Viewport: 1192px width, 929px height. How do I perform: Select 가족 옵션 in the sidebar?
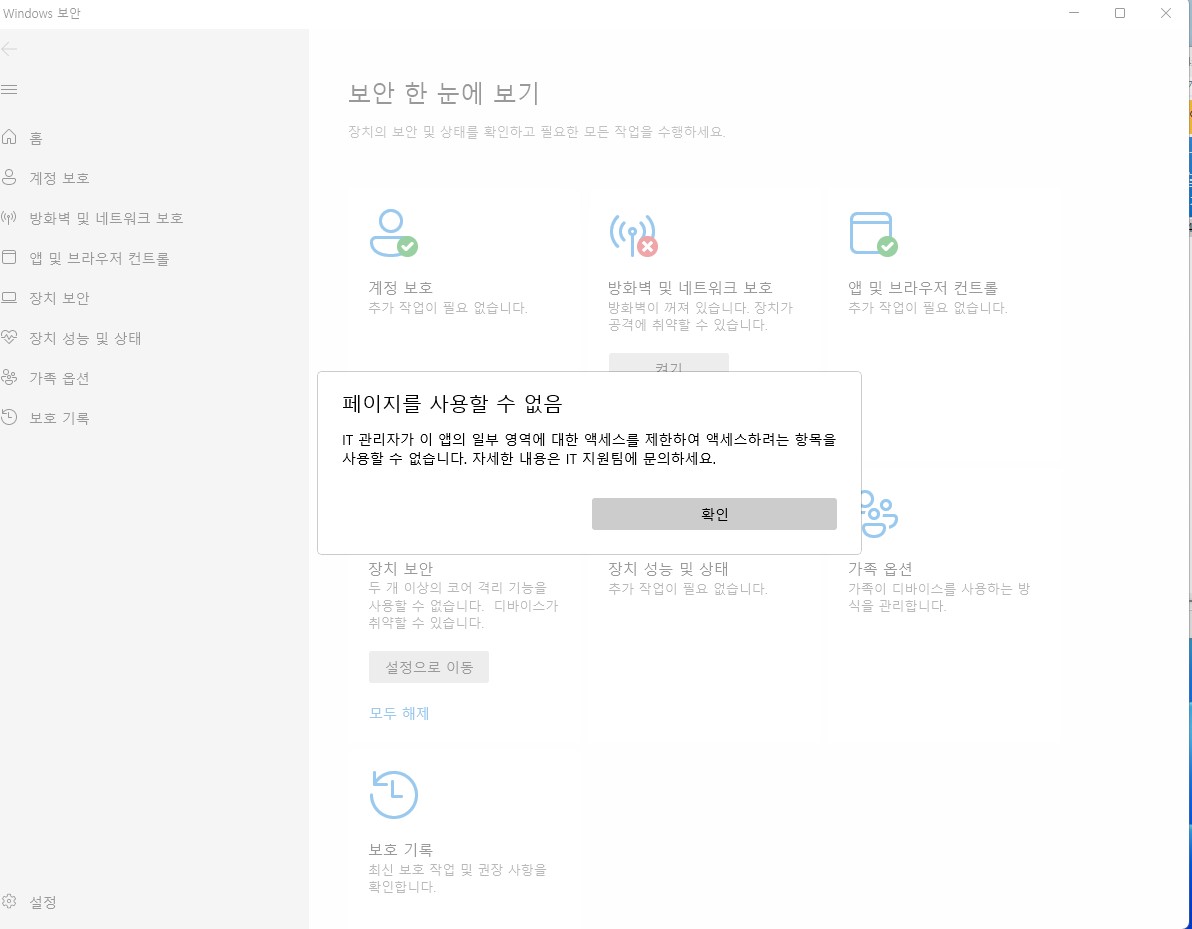tap(59, 378)
